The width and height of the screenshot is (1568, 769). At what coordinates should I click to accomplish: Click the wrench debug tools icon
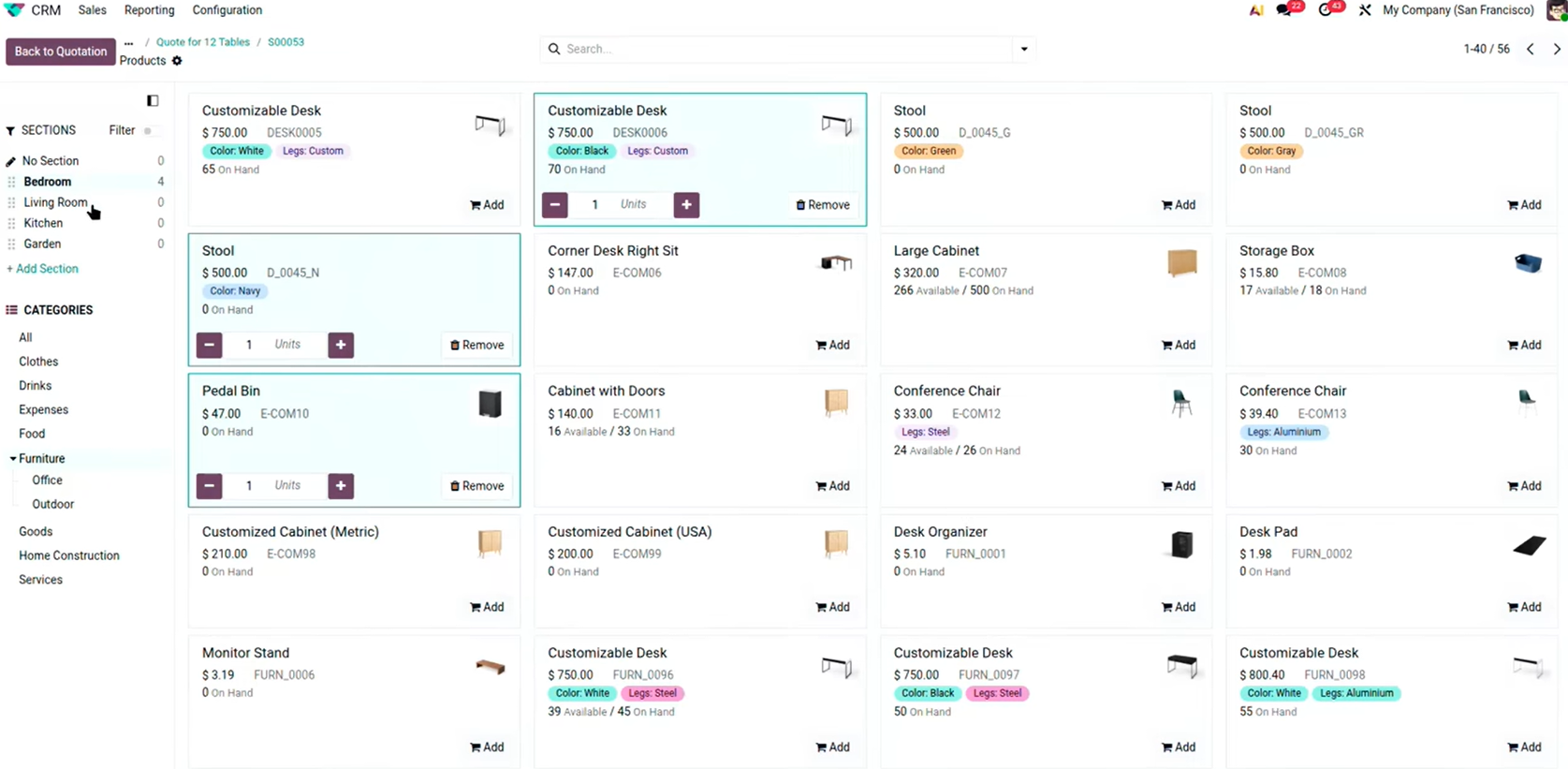[x=1365, y=10]
